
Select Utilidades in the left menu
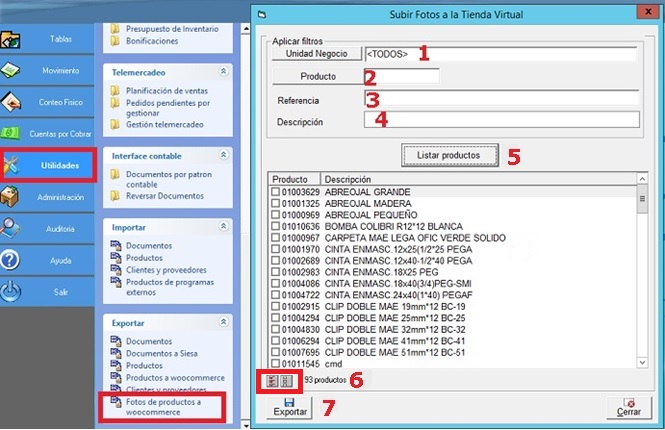click(49, 166)
